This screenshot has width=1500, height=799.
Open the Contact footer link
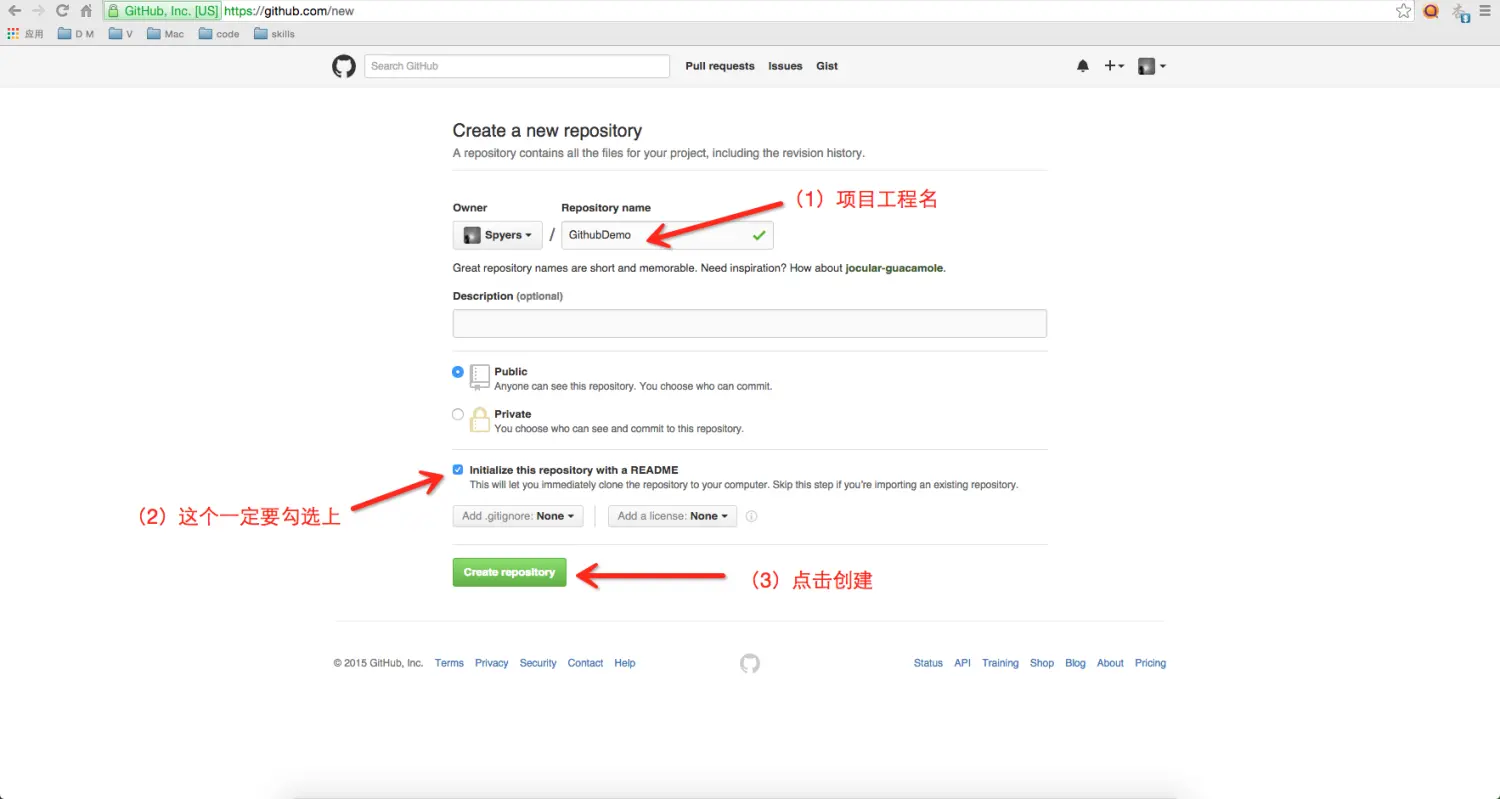click(x=585, y=663)
